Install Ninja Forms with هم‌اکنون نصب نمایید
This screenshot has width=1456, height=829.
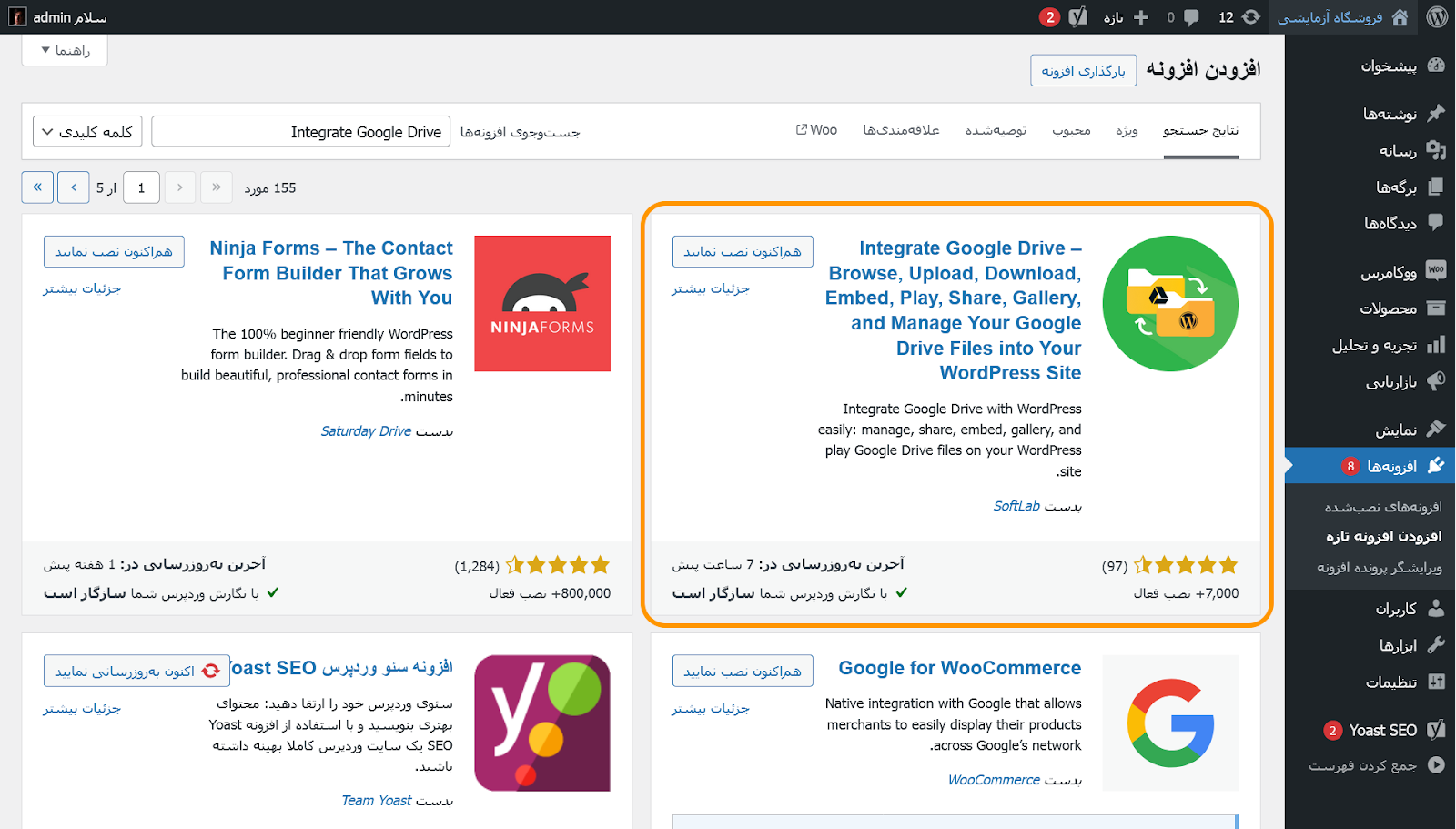(114, 251)
